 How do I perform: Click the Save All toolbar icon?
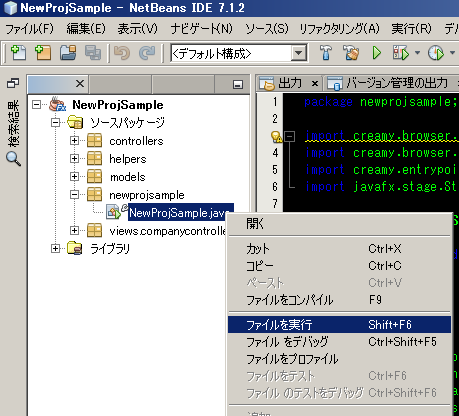(x=93, y=53)
